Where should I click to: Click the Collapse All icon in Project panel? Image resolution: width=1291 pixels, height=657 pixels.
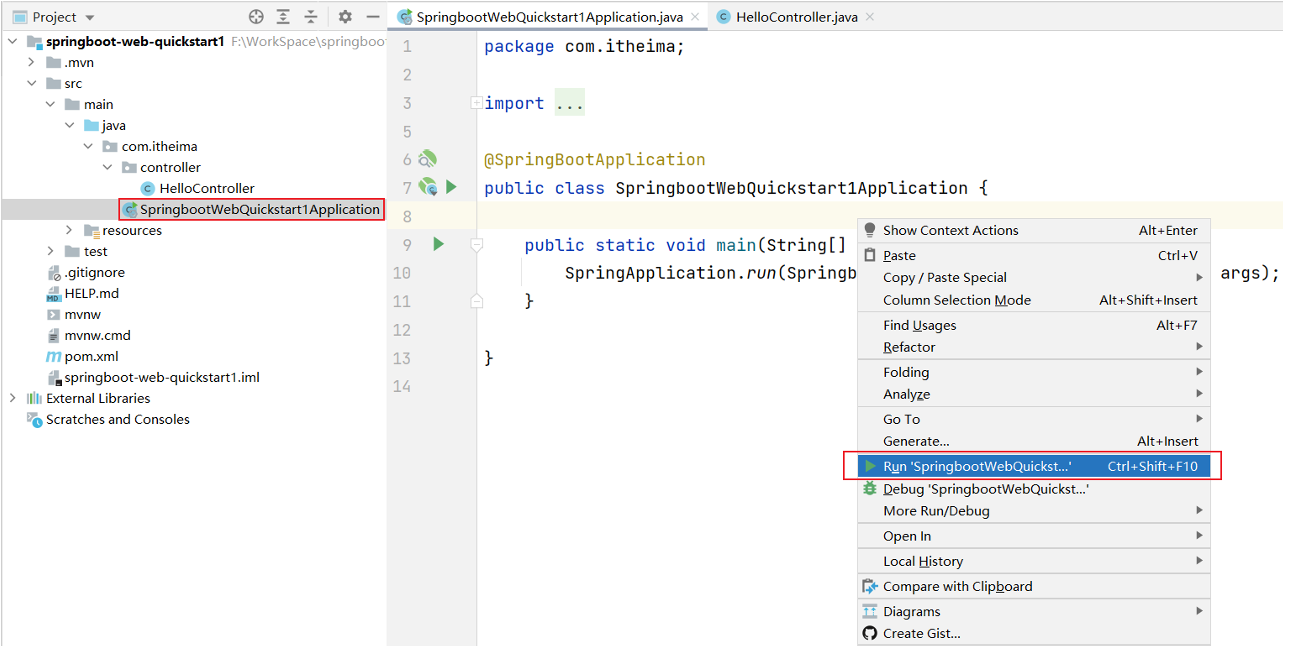tap(312, 16)
